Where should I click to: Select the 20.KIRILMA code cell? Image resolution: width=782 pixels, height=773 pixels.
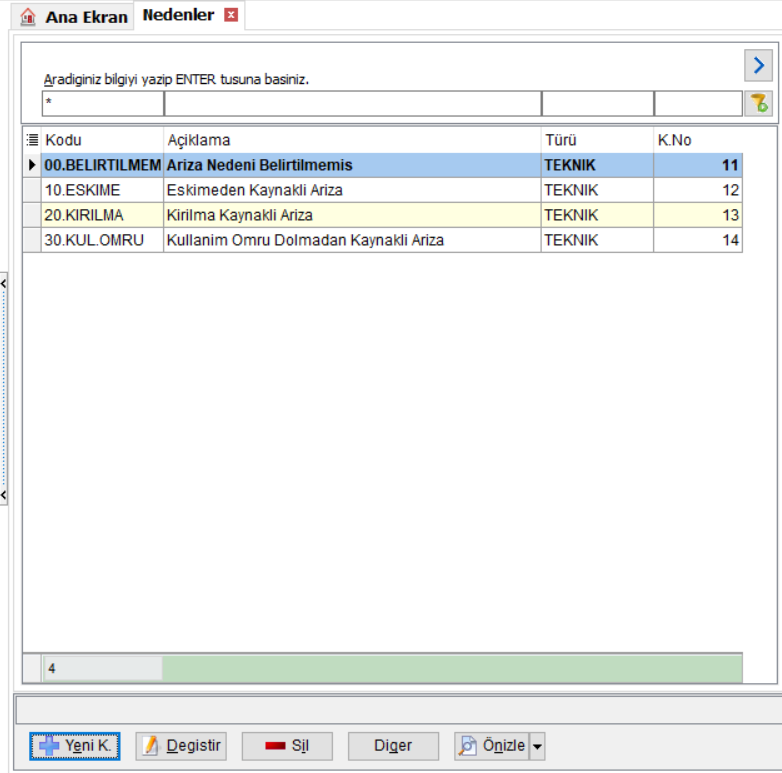[x=102, y=215]
